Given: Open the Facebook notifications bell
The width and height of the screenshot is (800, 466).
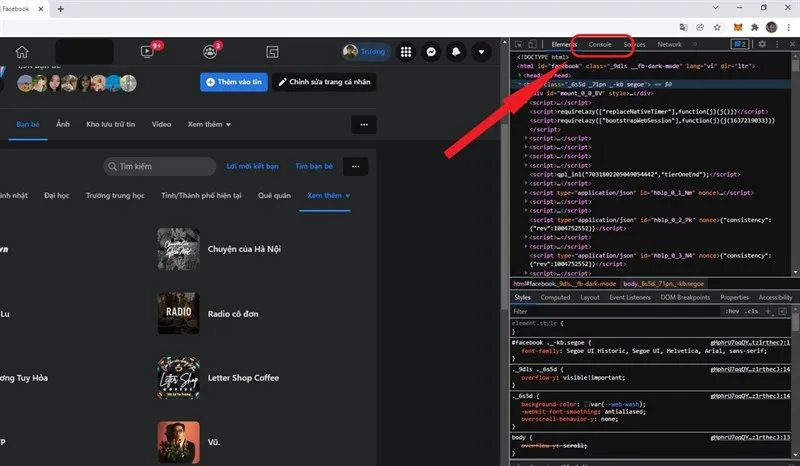Looking at the screenshot, I should tap(456, 52).
